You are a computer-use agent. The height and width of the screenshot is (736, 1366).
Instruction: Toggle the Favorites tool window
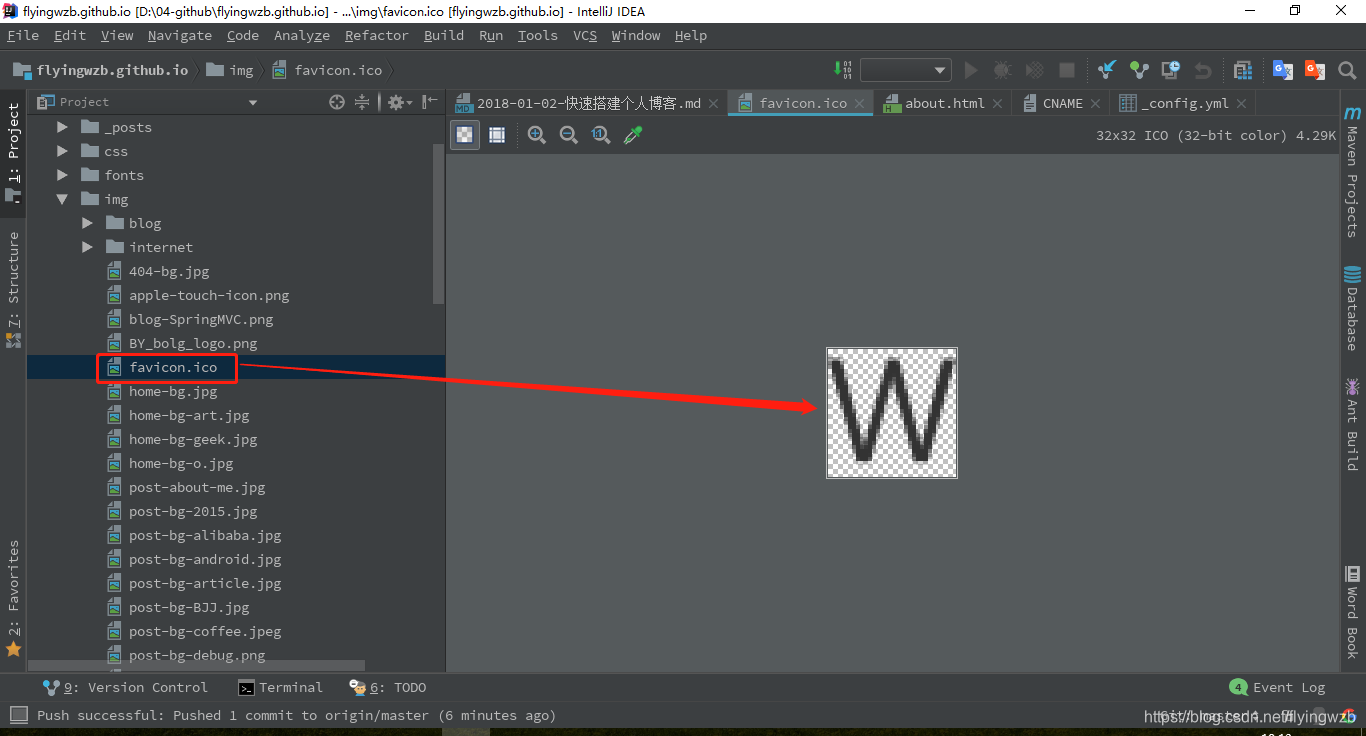tap(13, 598)
